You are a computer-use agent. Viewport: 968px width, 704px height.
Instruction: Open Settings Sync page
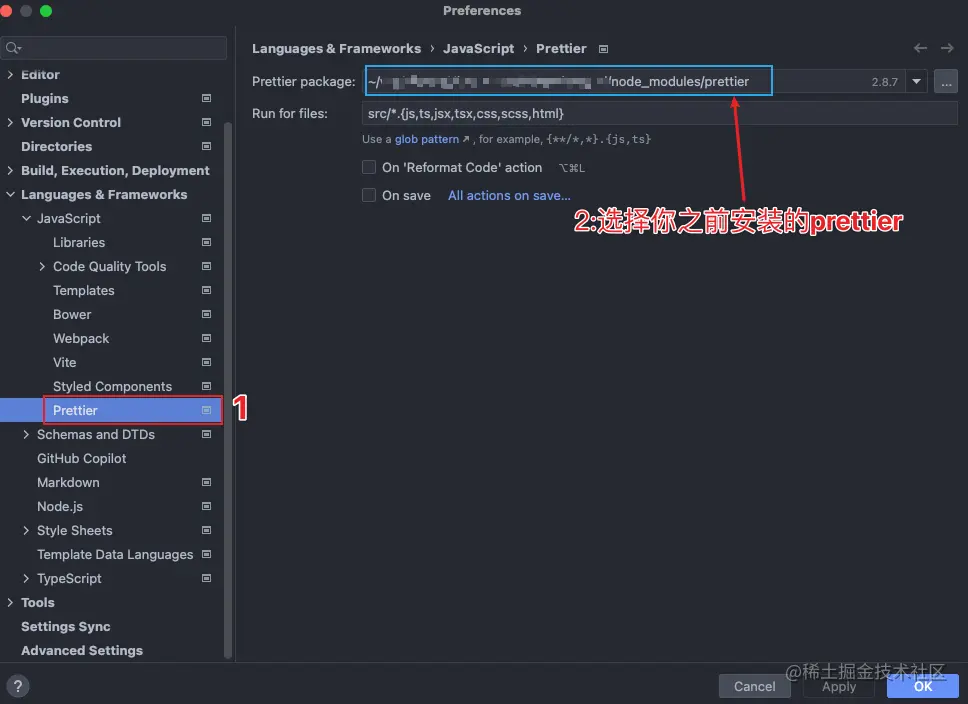coord(65,626)
